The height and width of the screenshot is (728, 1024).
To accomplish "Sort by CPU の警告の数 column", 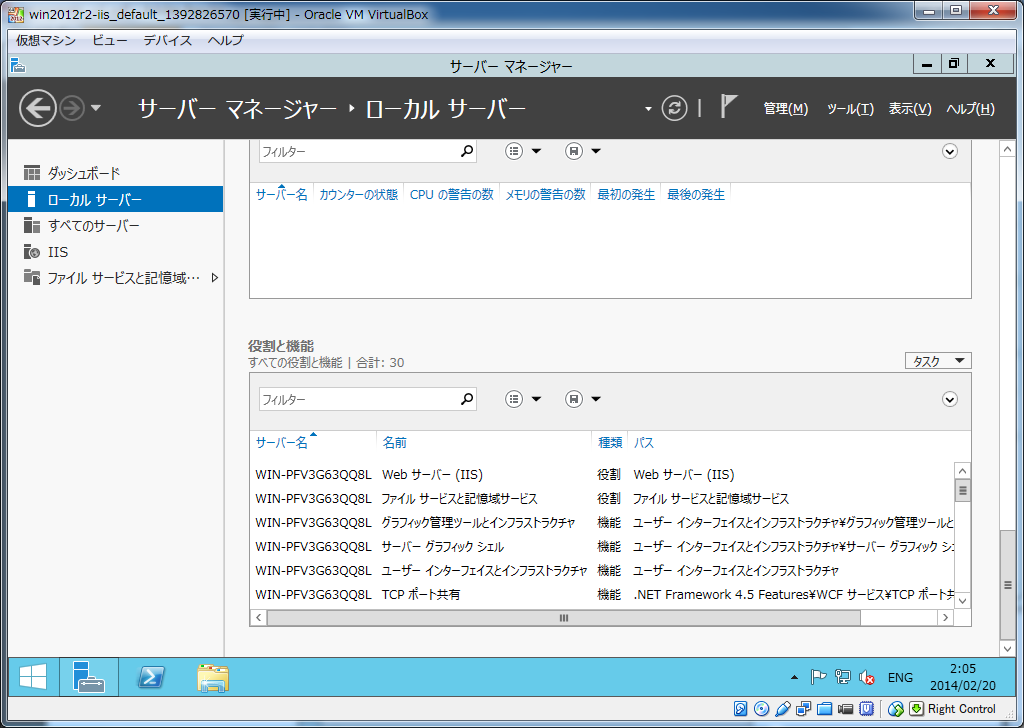I will click(x=451, y=195).
